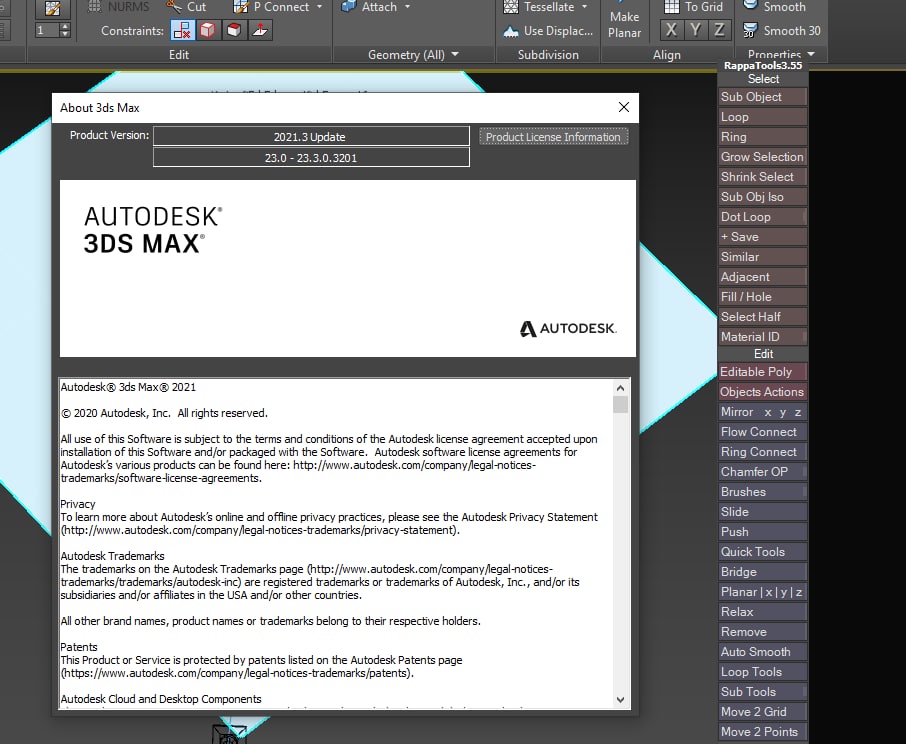906x744 pixels.
Task: Click Bridge in RappaTools
Action: point(762,572)
